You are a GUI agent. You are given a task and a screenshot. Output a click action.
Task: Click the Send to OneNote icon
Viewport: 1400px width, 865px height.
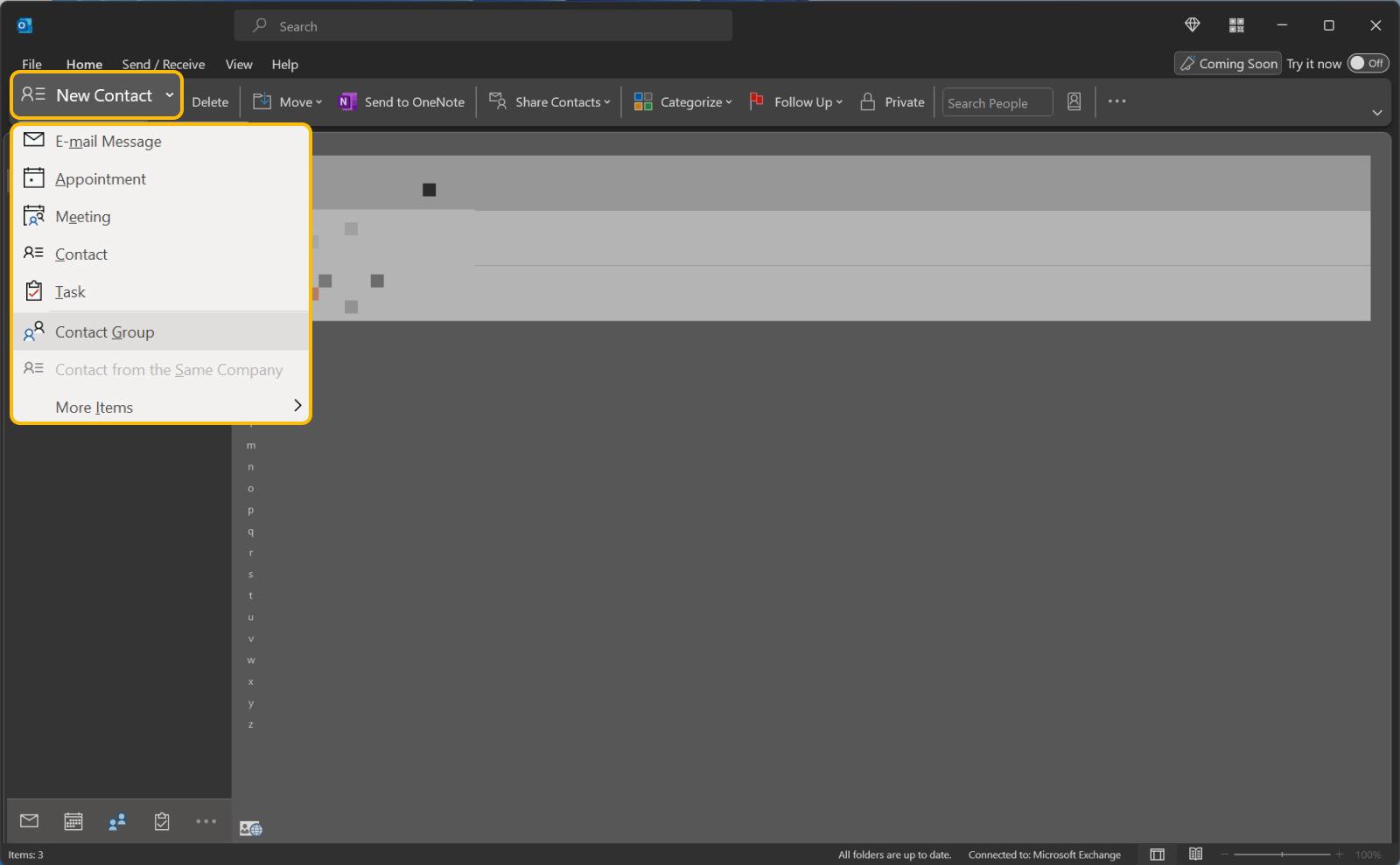click(x=347, y=102)
